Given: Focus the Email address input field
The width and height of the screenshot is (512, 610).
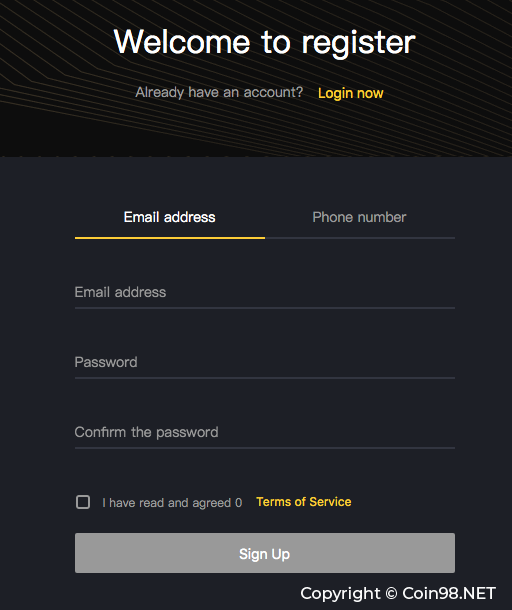Looking at the screenshot, I should click(265, 292).
